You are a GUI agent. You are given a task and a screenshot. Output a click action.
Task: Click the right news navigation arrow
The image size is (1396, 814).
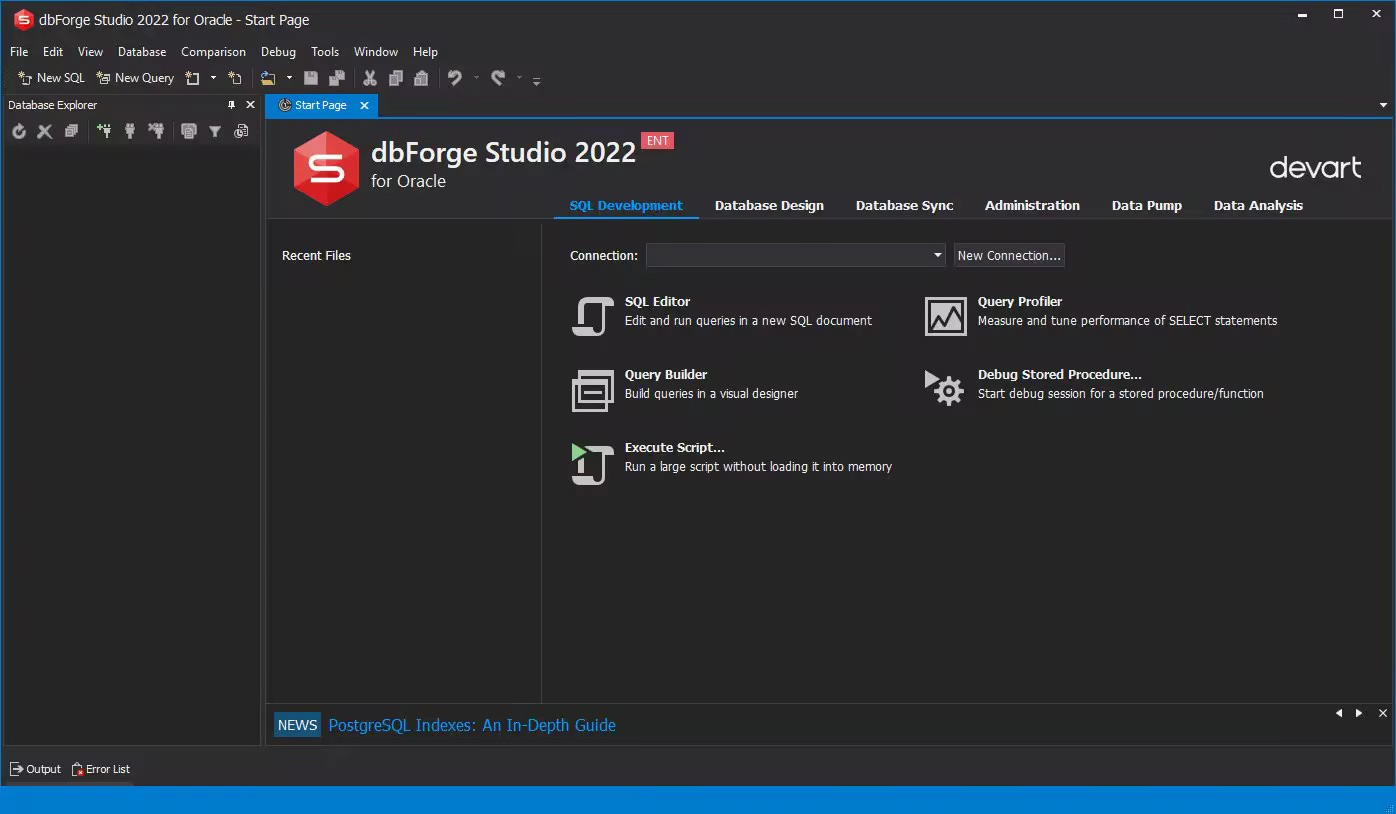tap(1358, 713)
